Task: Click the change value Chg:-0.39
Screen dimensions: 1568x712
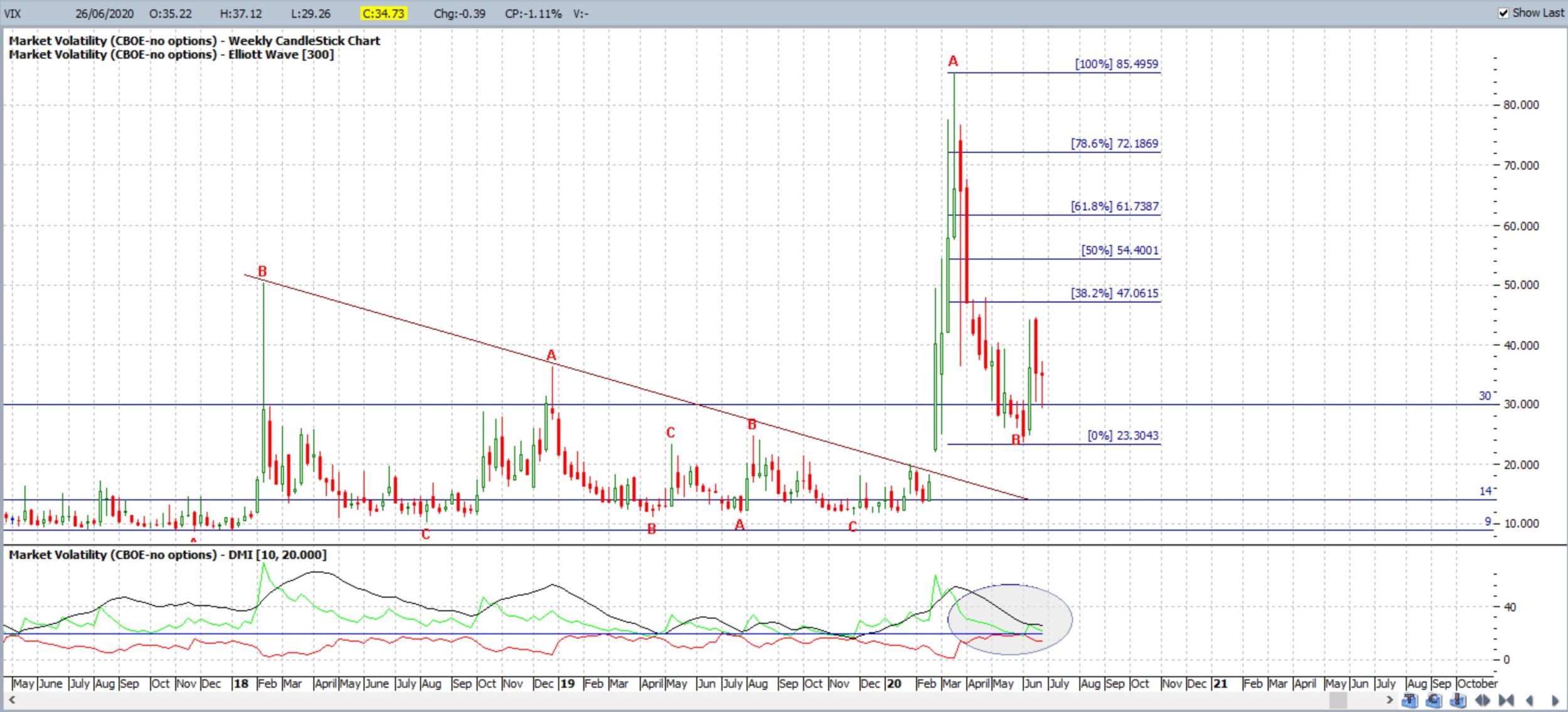Action: (460, 13)
